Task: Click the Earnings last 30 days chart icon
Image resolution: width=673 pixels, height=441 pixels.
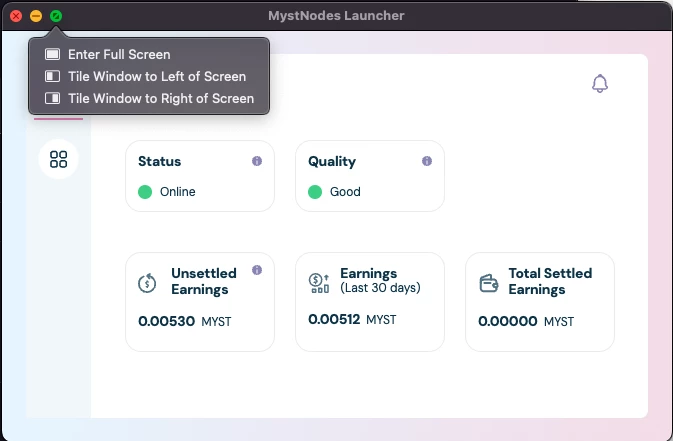Action: click(x=319, y=283)
